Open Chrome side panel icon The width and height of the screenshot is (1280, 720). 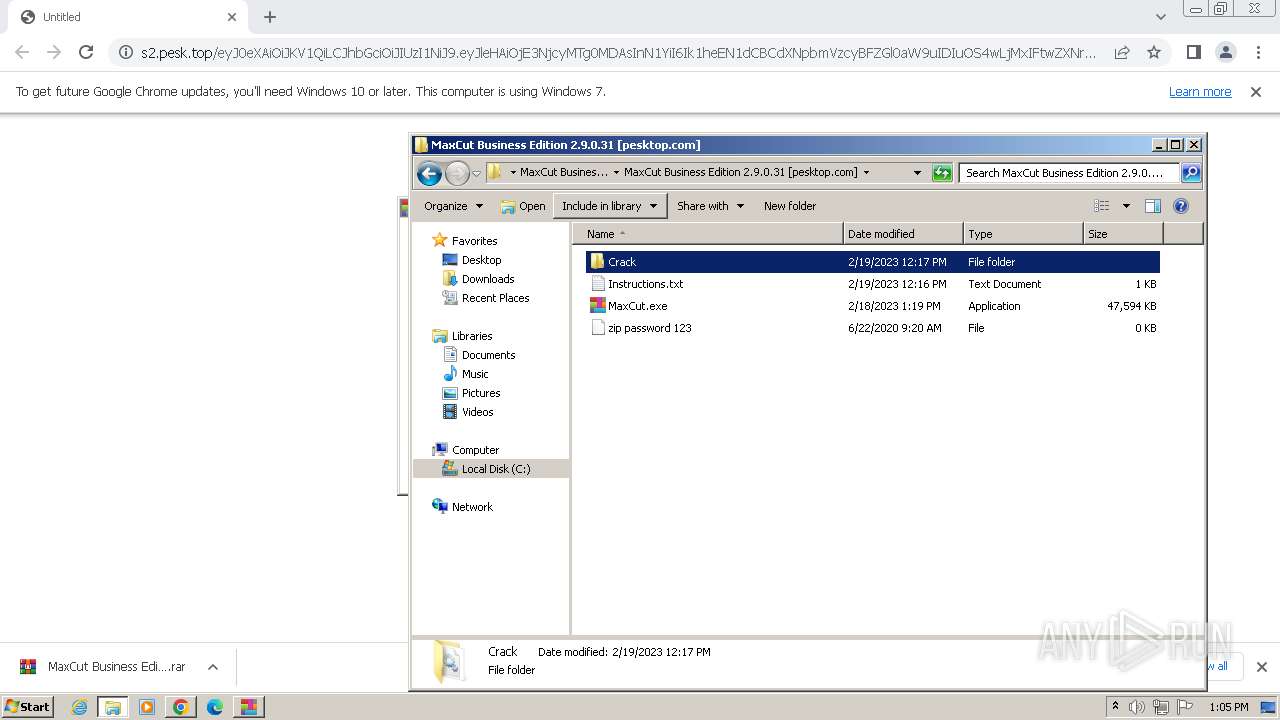coord(1193,52)
